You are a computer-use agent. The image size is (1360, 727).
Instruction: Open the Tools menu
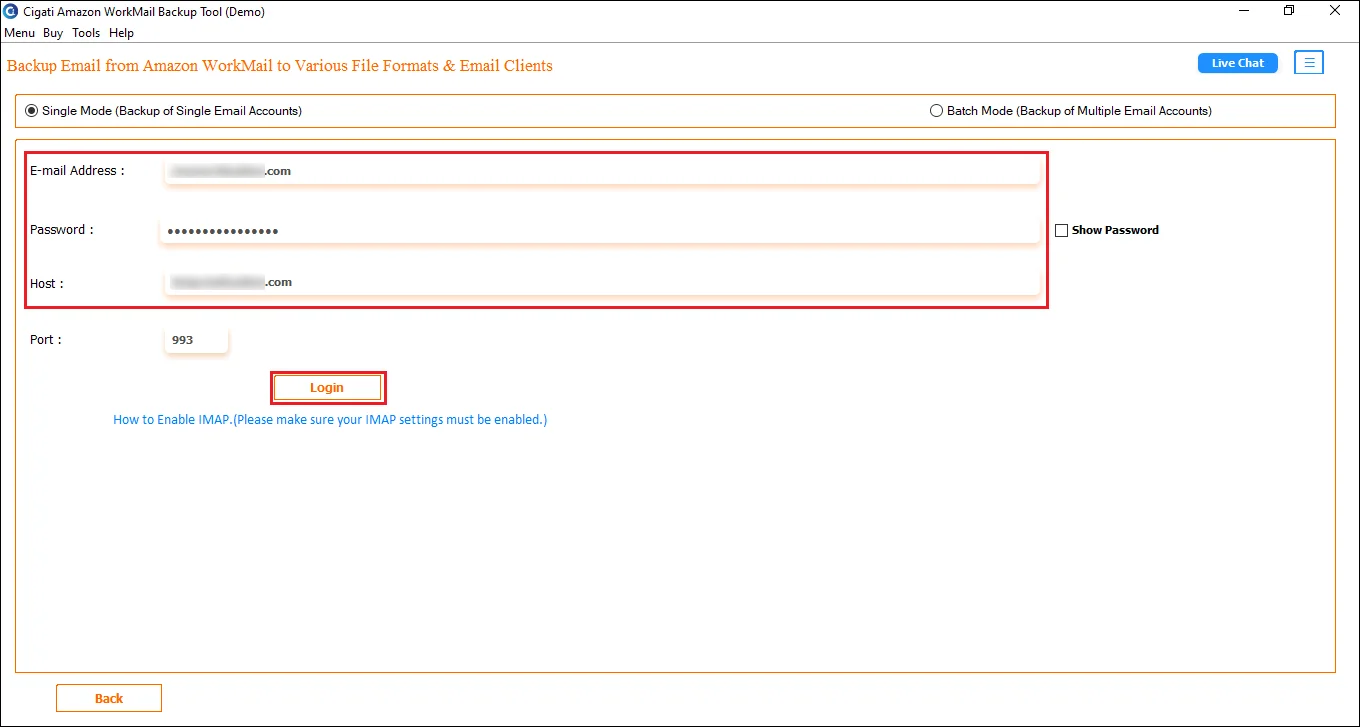[x=86, y=33]
